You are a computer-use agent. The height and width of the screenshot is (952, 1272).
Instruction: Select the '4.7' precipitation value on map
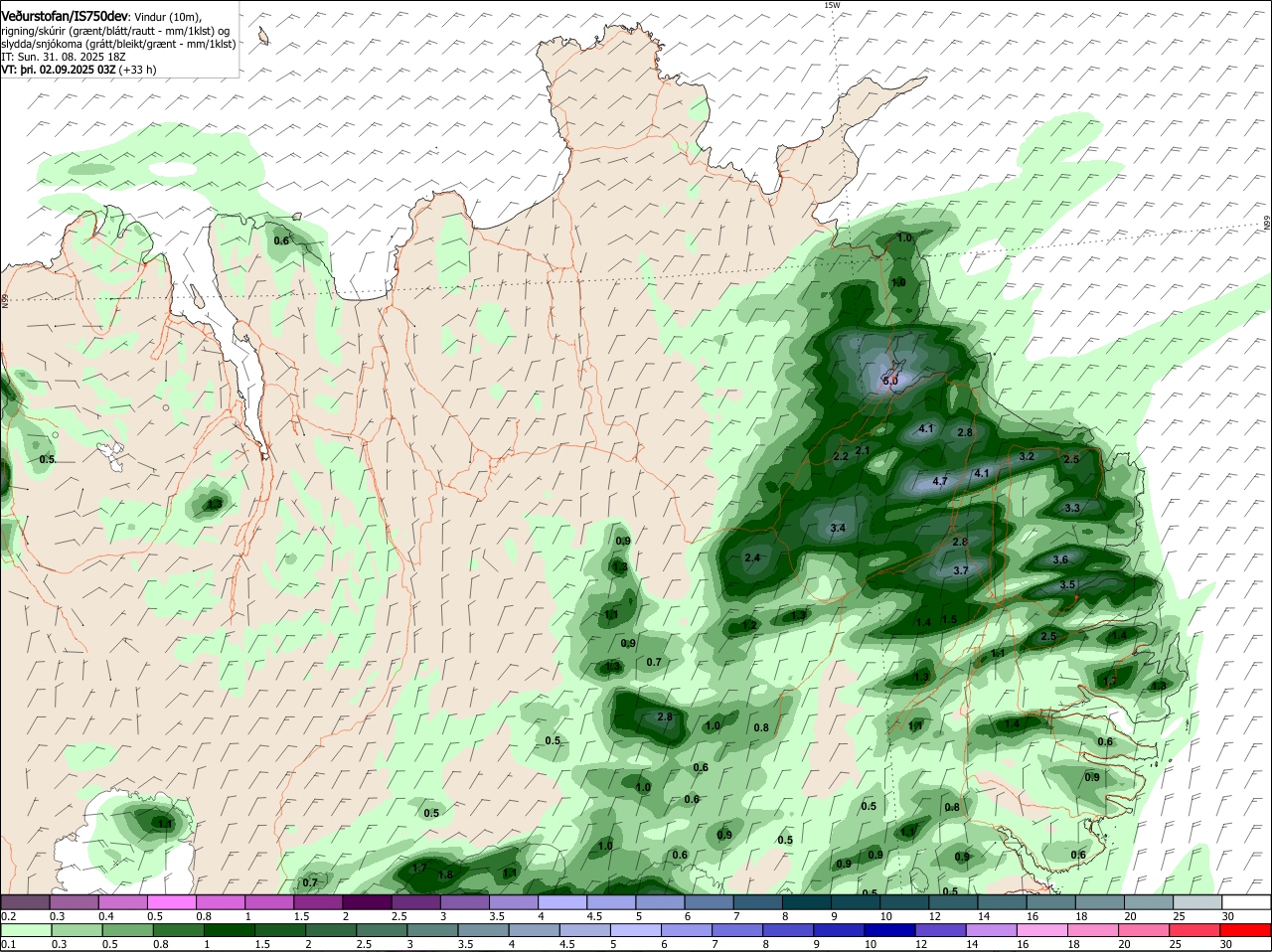[x=940, y=481]
